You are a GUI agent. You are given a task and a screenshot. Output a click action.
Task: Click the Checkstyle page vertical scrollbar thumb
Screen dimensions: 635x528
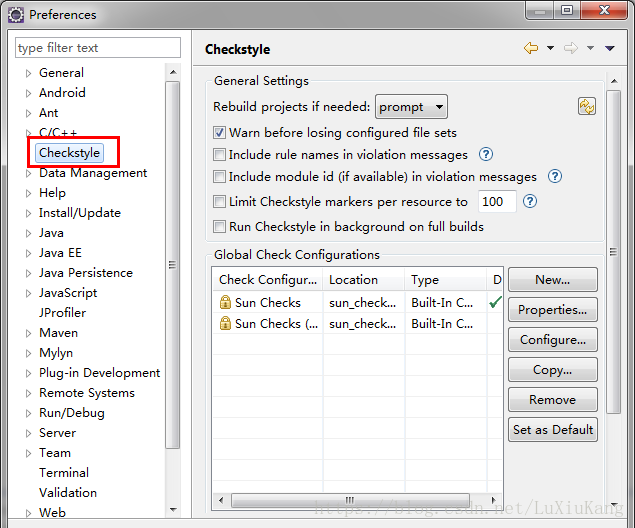(614, 251)
